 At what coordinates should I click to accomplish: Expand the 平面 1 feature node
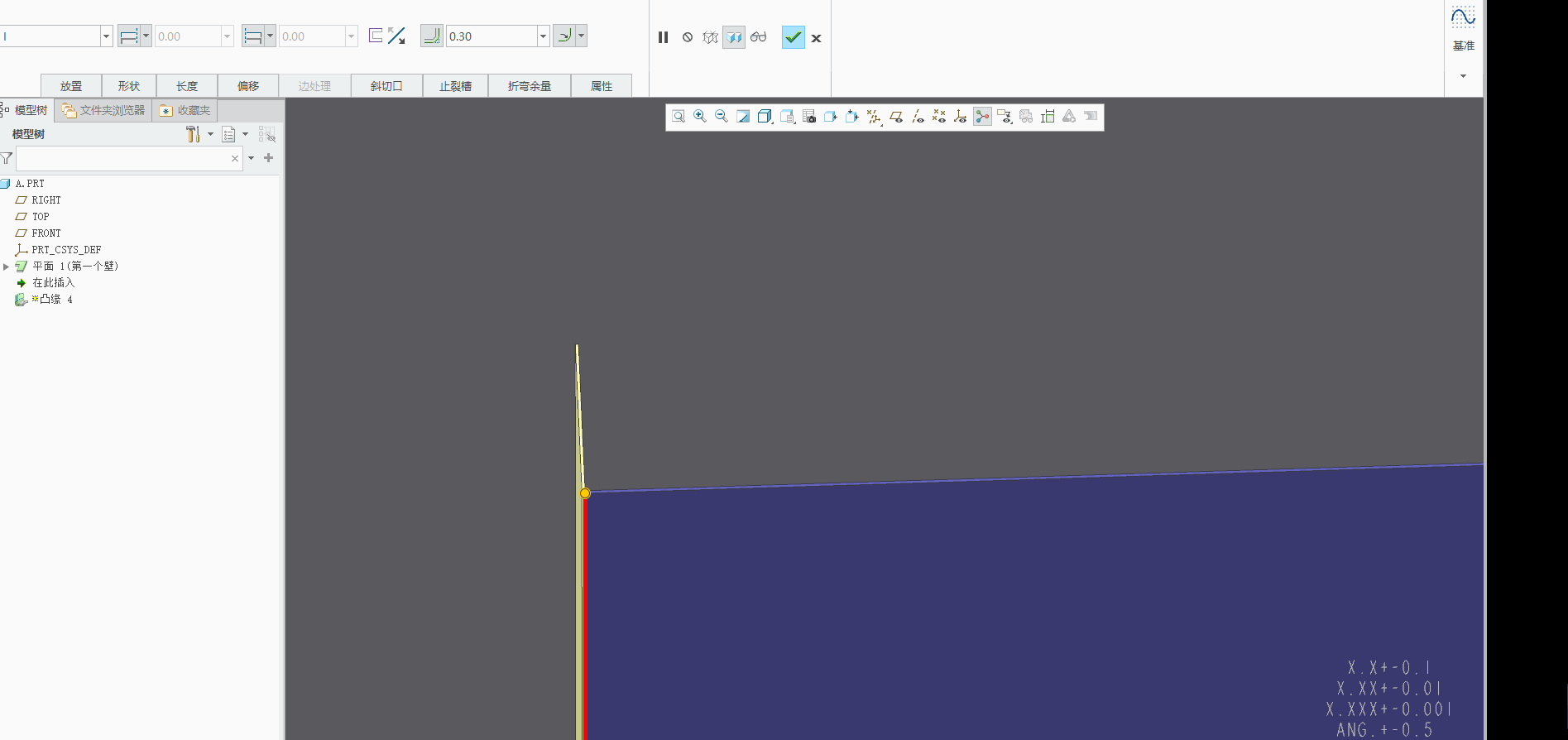7,267
